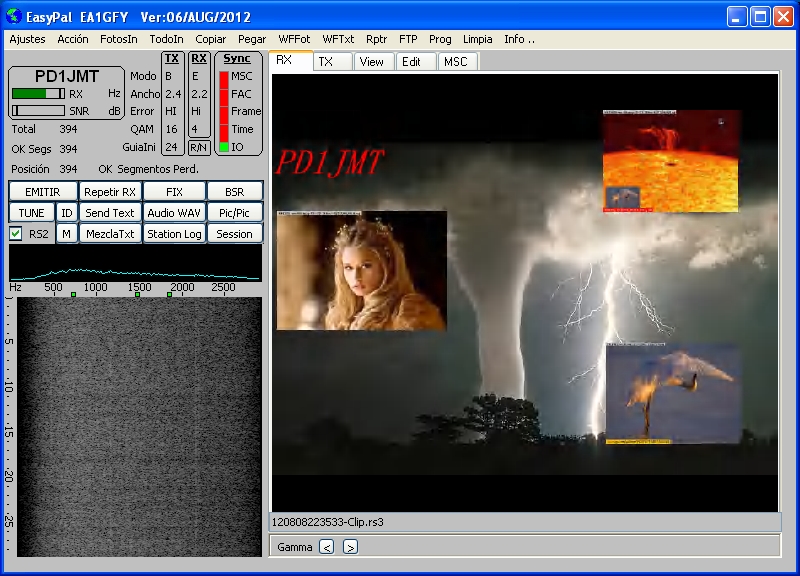This screenshot has width=800, height=576.
Task: Click the SNR level bar
Action: coord(38,110)
